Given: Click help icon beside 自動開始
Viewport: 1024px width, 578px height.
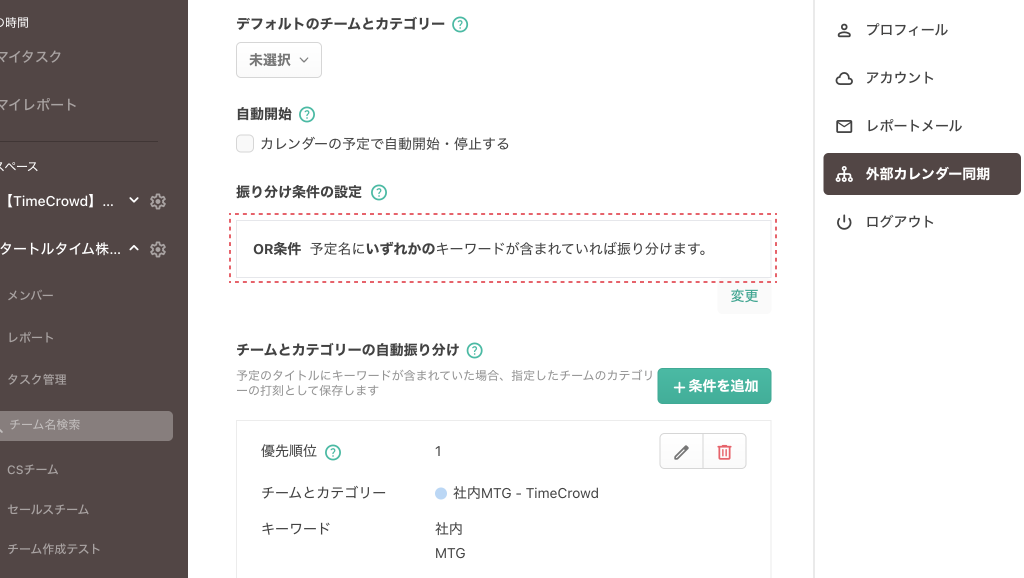Looking at the screenshot, I should point(307,115).
